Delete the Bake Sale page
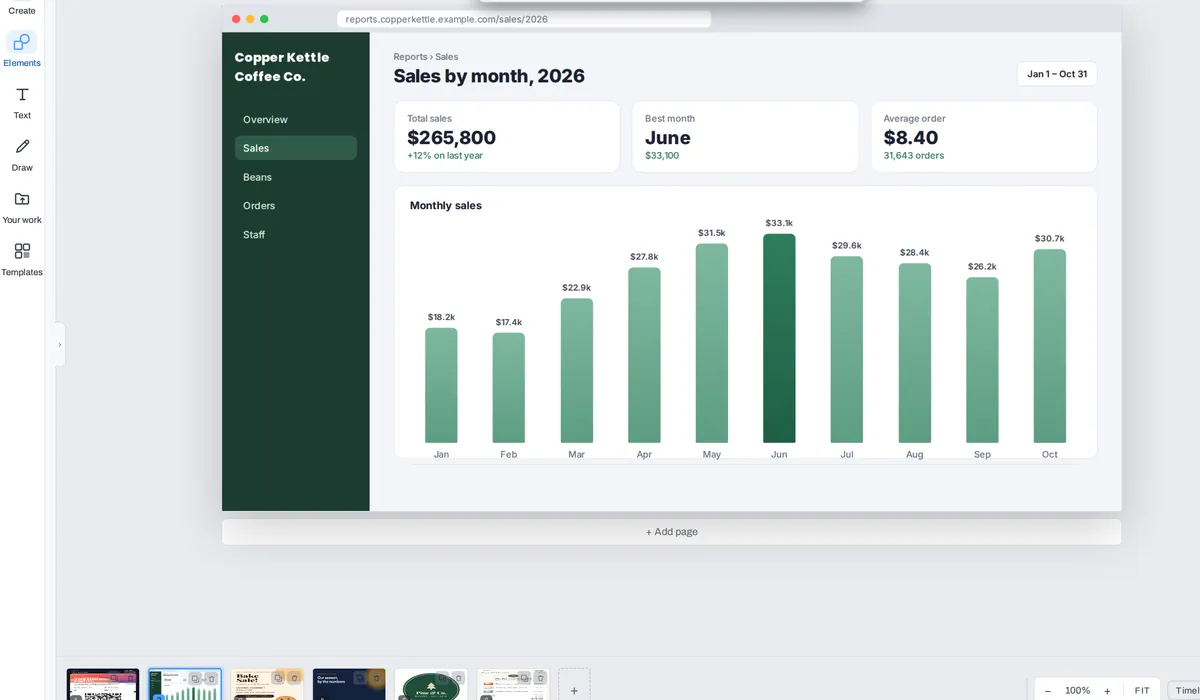The width and height of the screenshot is (1200, 700). point(293,678)
